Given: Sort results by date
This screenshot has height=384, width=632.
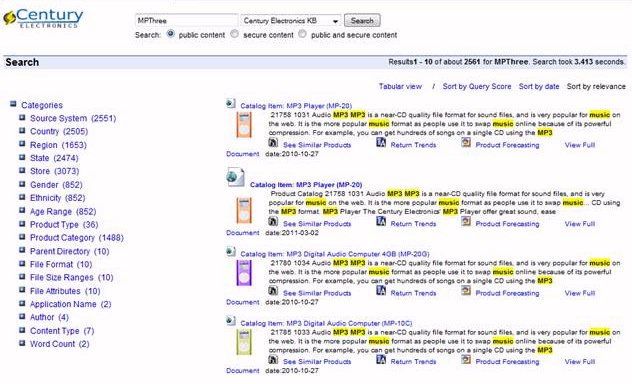Looking at the screenshot, I should [539, 86].
